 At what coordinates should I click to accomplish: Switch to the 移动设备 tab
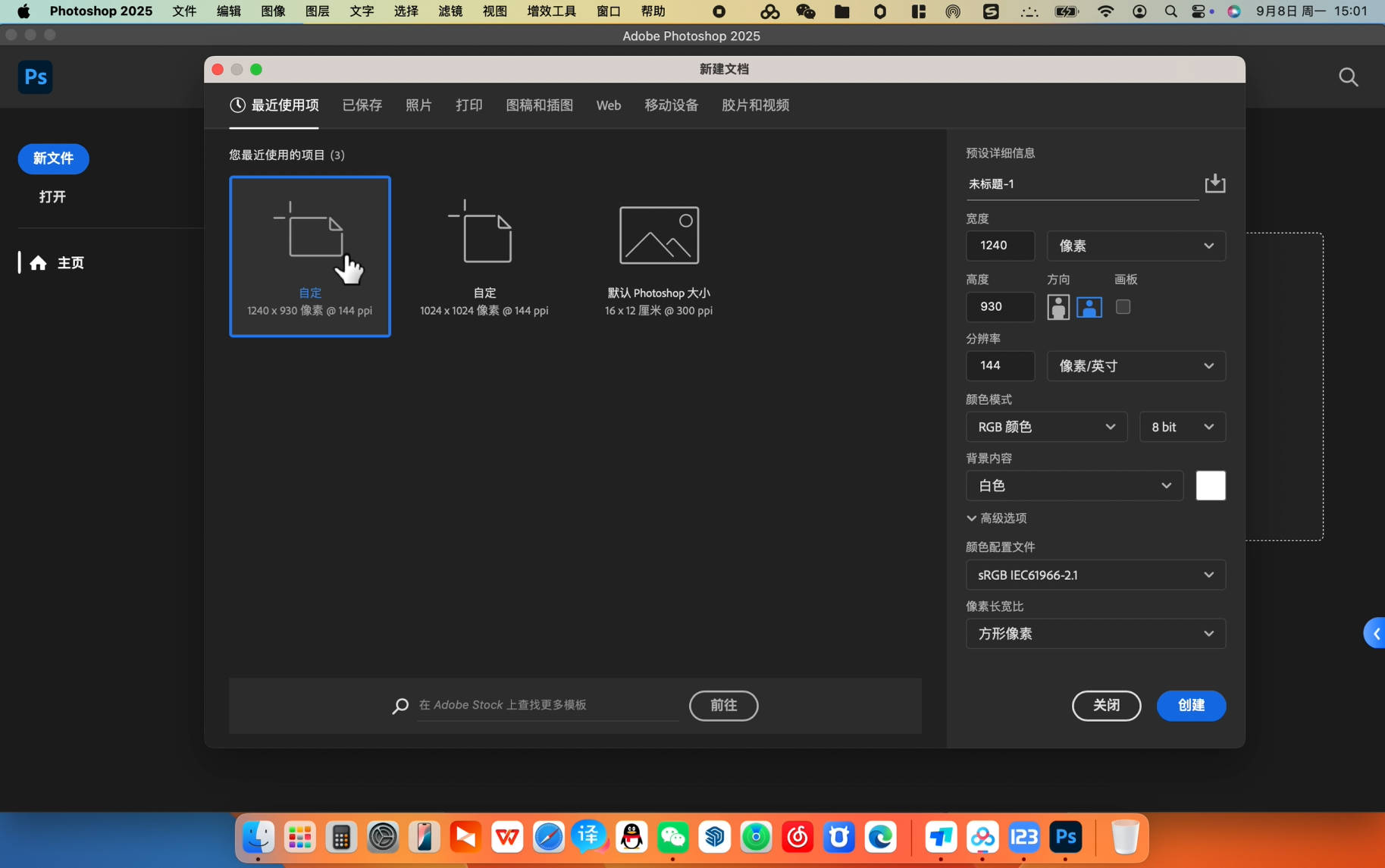[x=671, y=105]
